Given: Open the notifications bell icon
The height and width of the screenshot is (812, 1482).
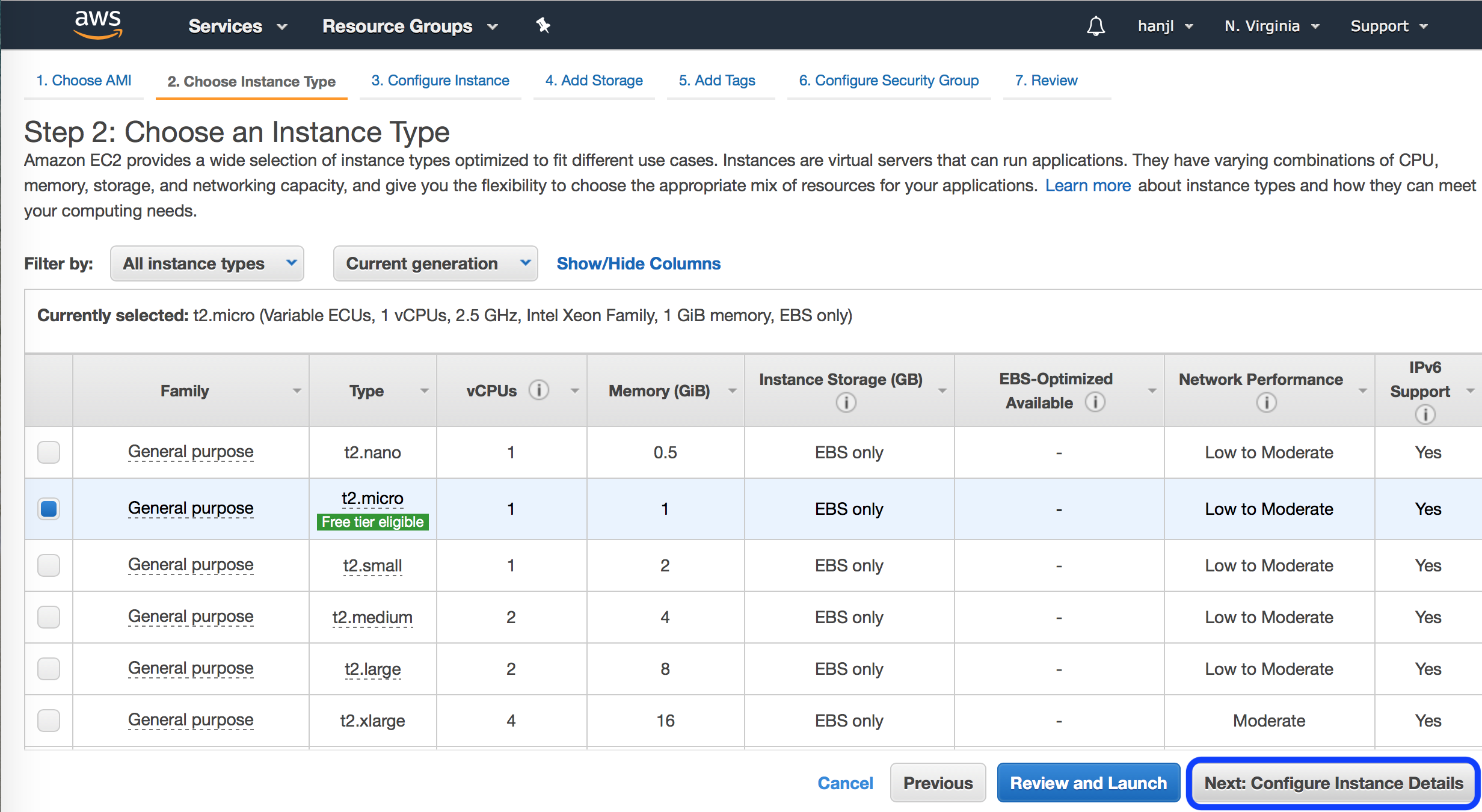Looking at the screenshot, I should click(1096, 26).
